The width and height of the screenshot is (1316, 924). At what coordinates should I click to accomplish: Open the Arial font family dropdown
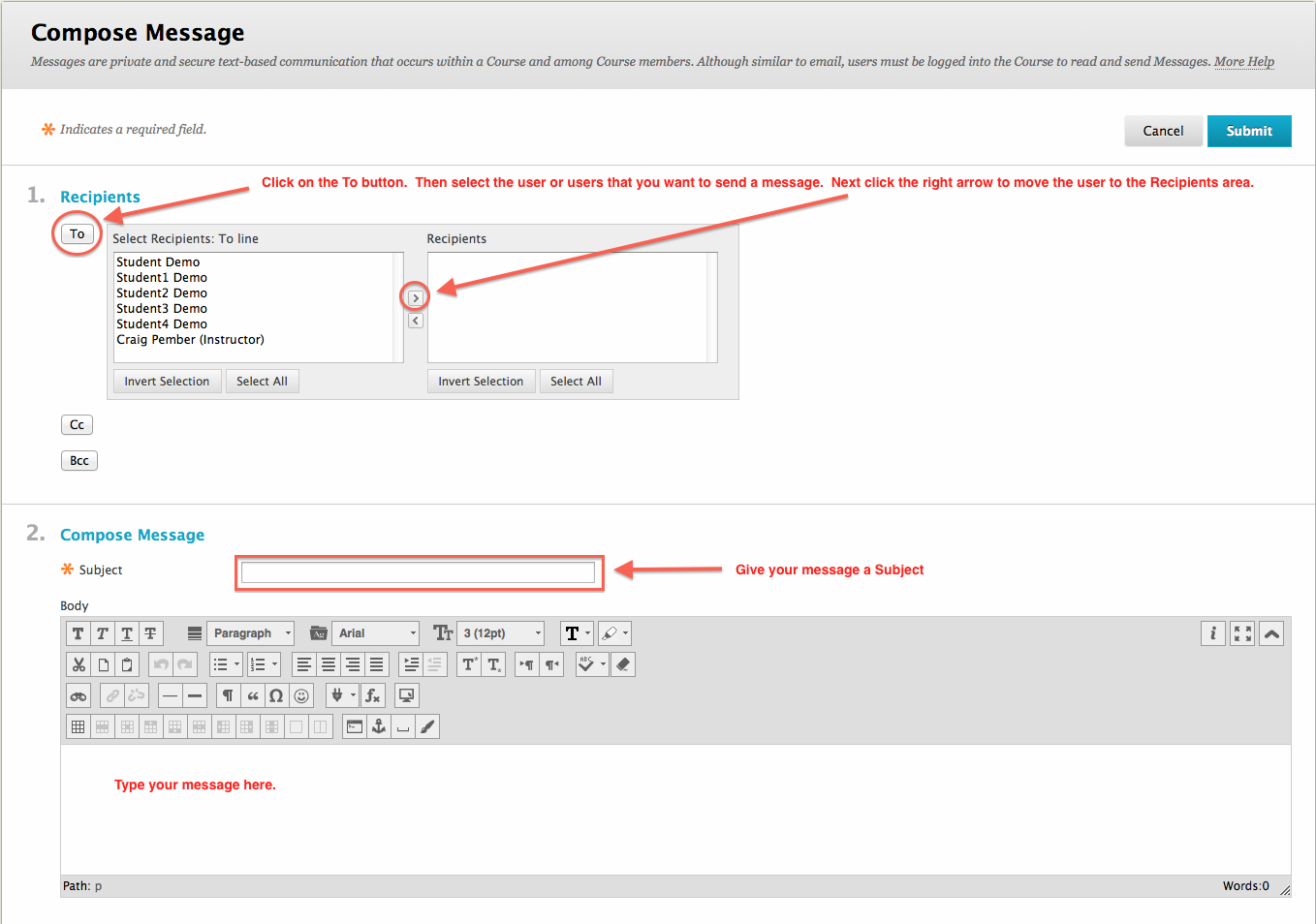pyautogui.click(x=375, y=633)
